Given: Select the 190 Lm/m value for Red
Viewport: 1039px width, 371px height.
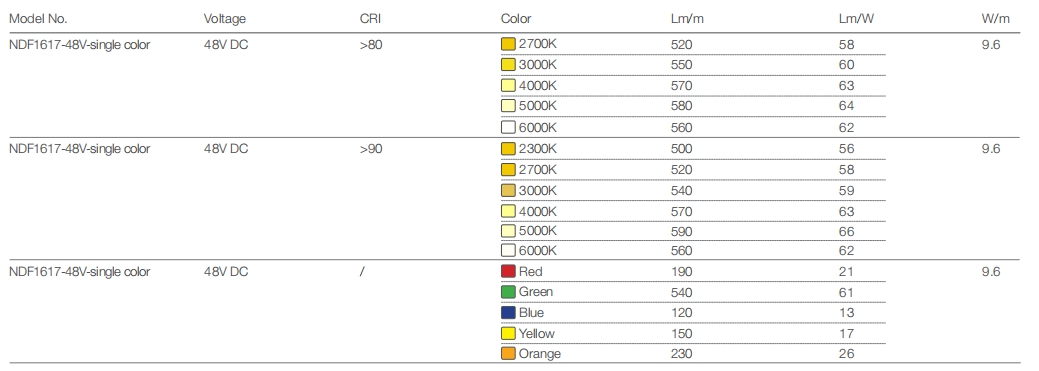Looking at the screenshot, I should (x=681, y=271).
